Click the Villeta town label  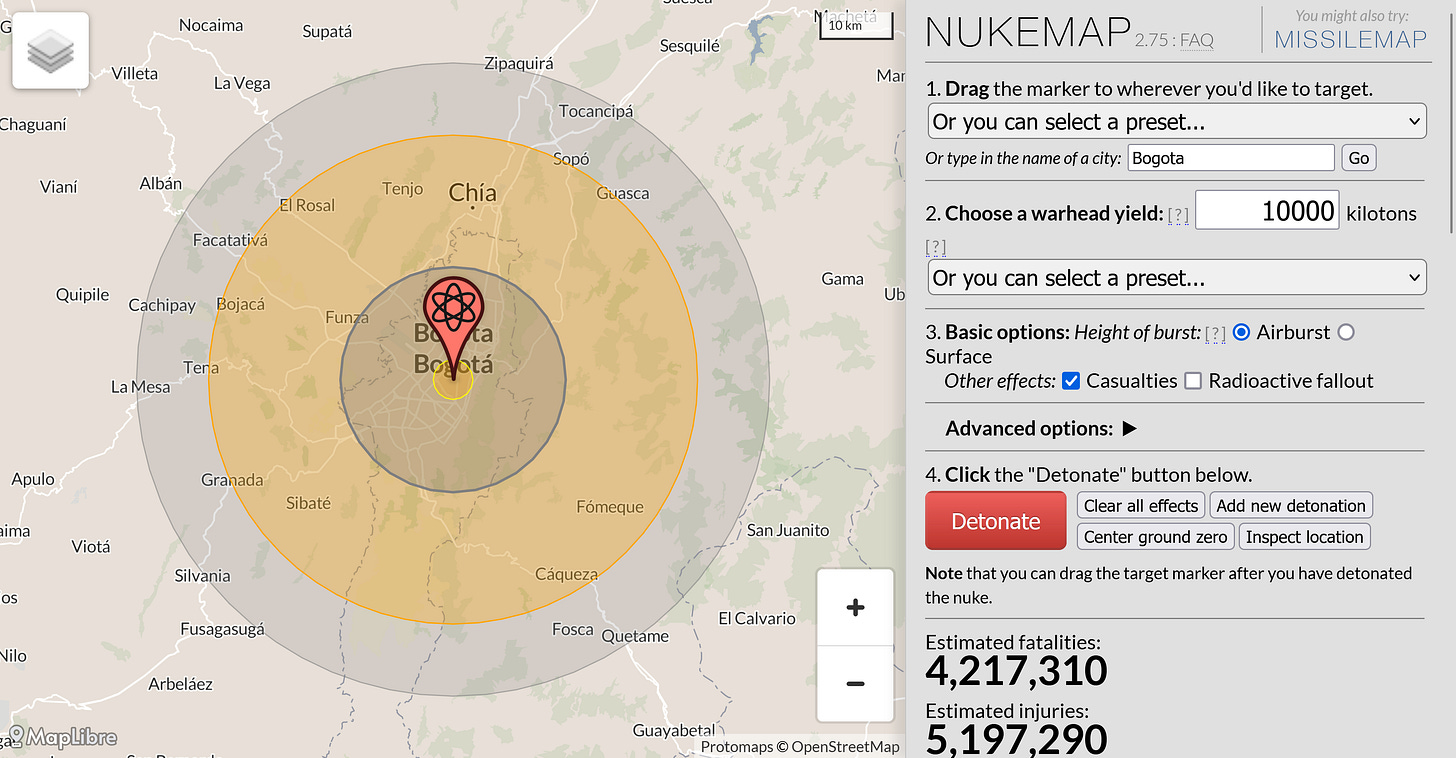click(x=135, y=73)
